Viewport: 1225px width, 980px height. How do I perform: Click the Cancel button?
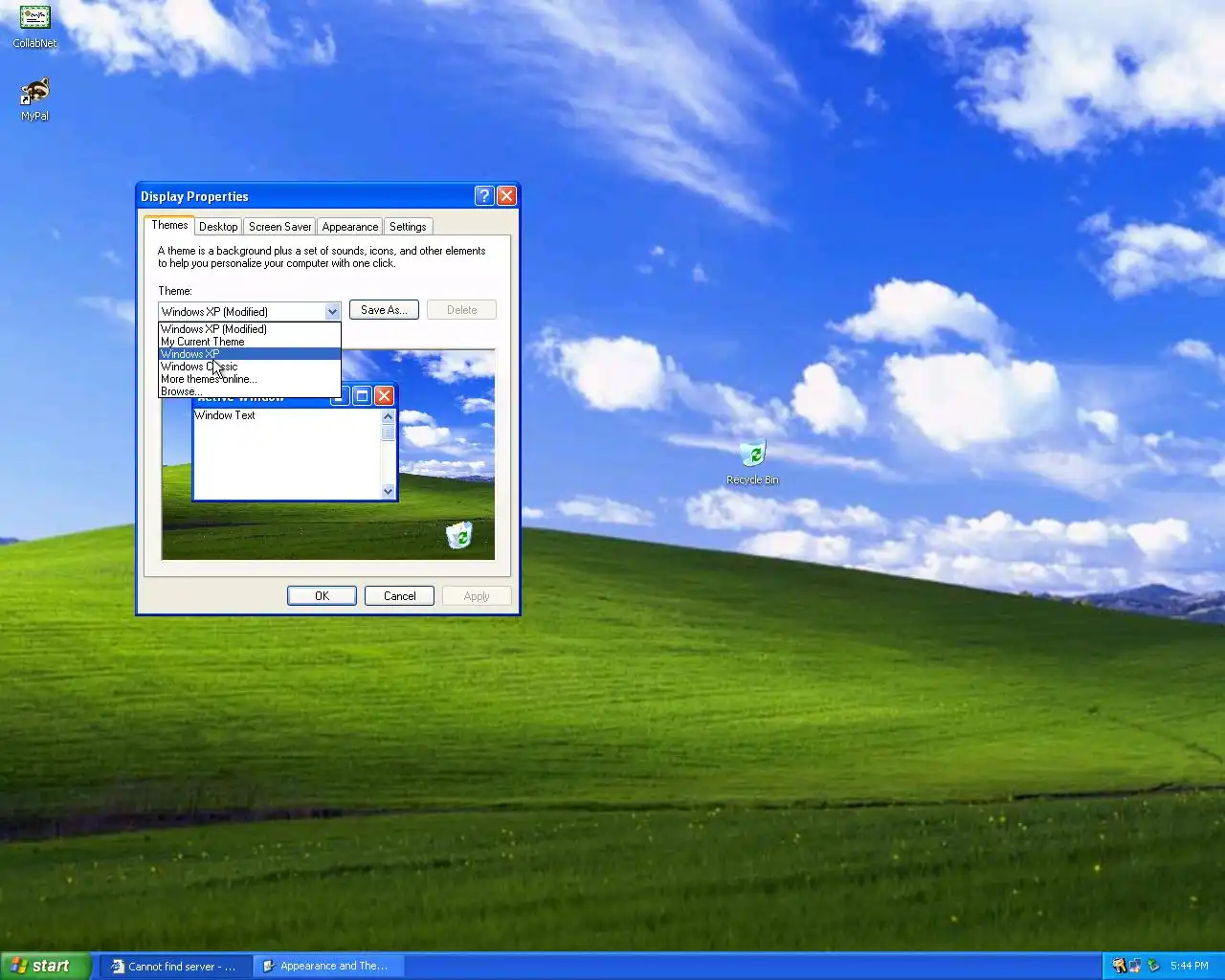399,595
